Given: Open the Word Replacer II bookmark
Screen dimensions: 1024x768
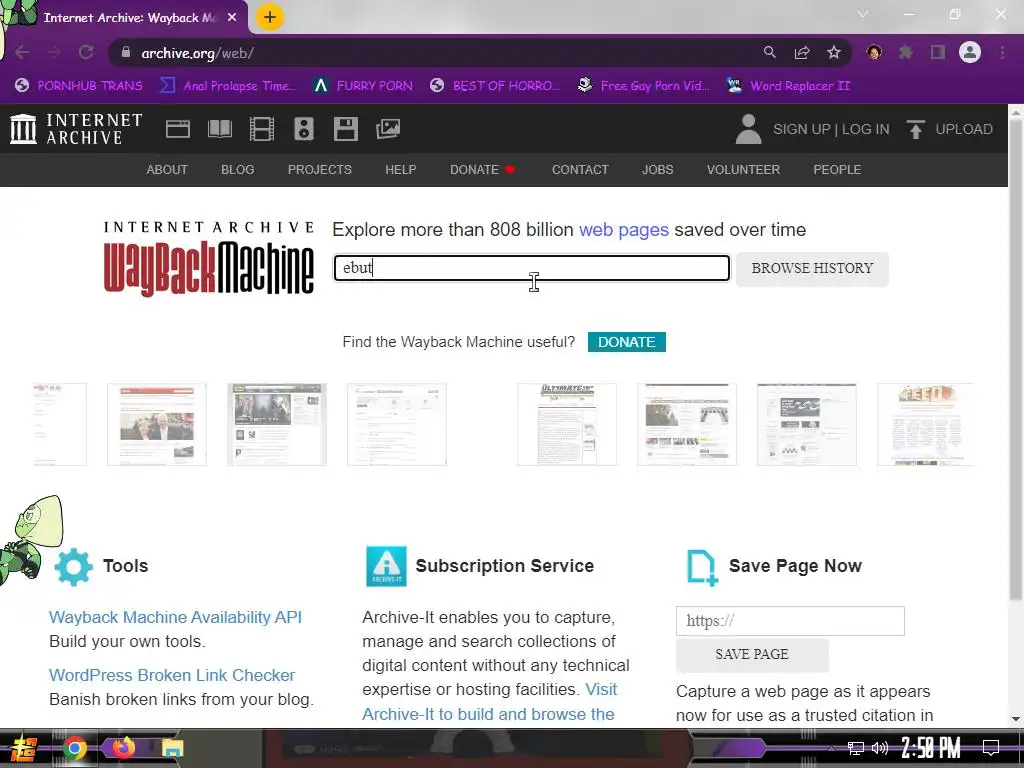Looking at the screenshot, I should click(789, 86).
